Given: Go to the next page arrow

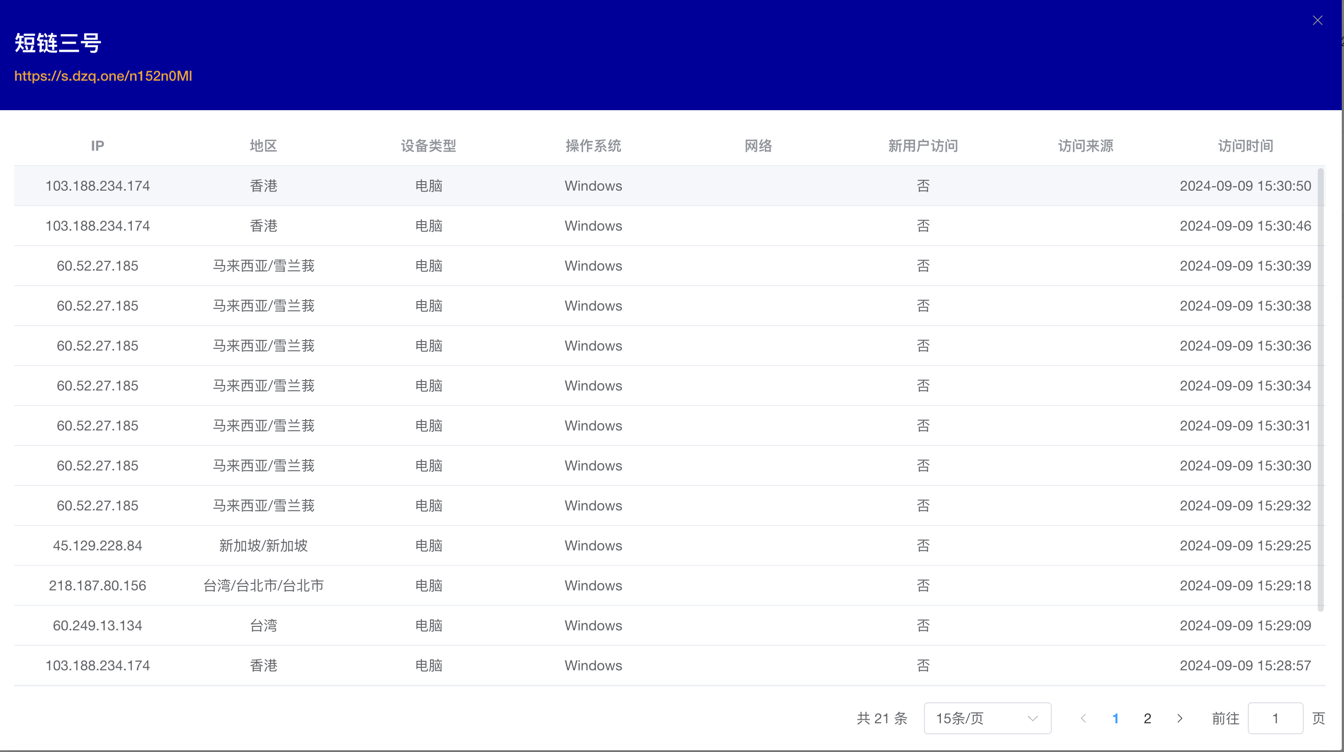Looking at the screenshot, I should 1180,718.
